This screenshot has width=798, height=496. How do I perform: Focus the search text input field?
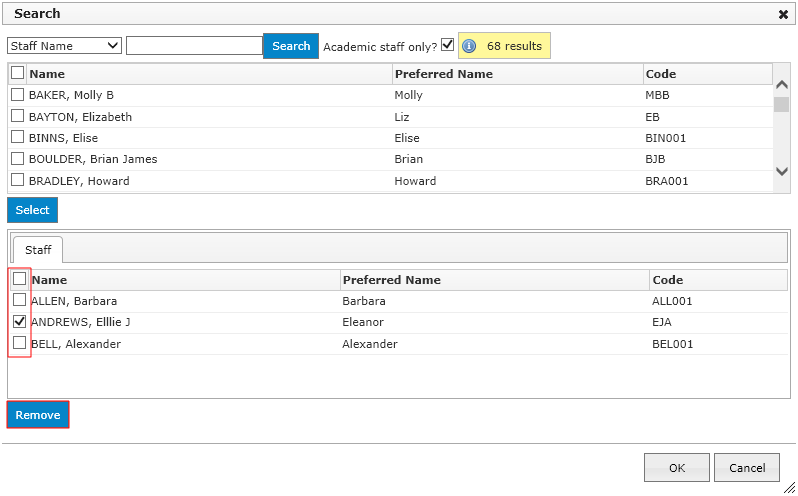pos(194,46)
